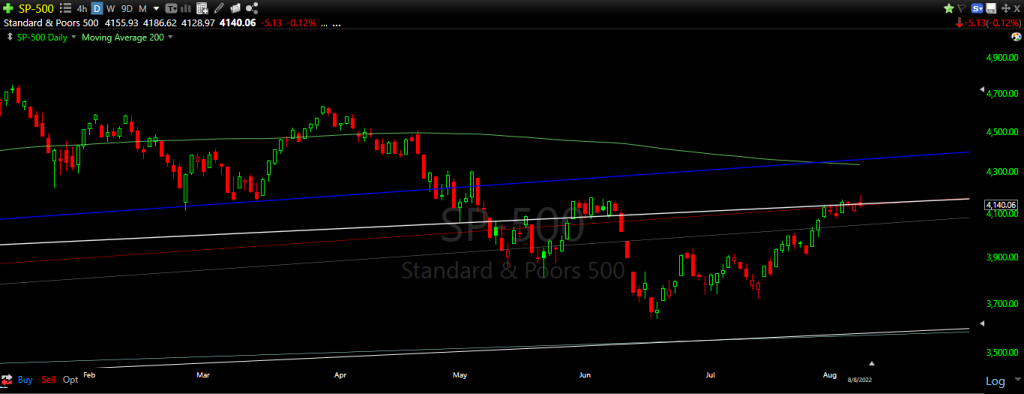
Task: Toggle the volume bars icon
Action: tap(185, 8)
